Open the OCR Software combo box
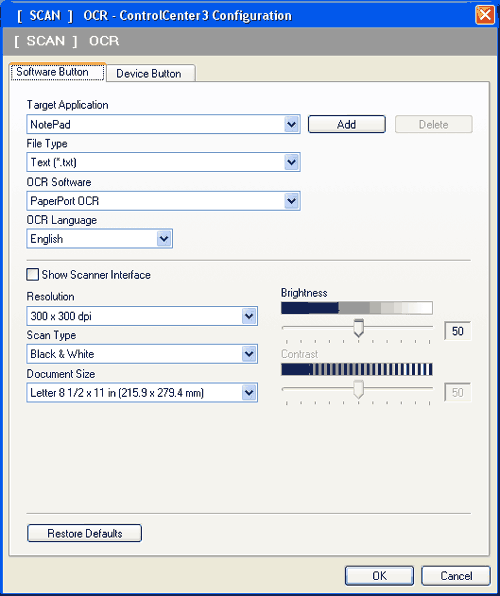This screenshot has height=596, width=500. click(163, 201)
